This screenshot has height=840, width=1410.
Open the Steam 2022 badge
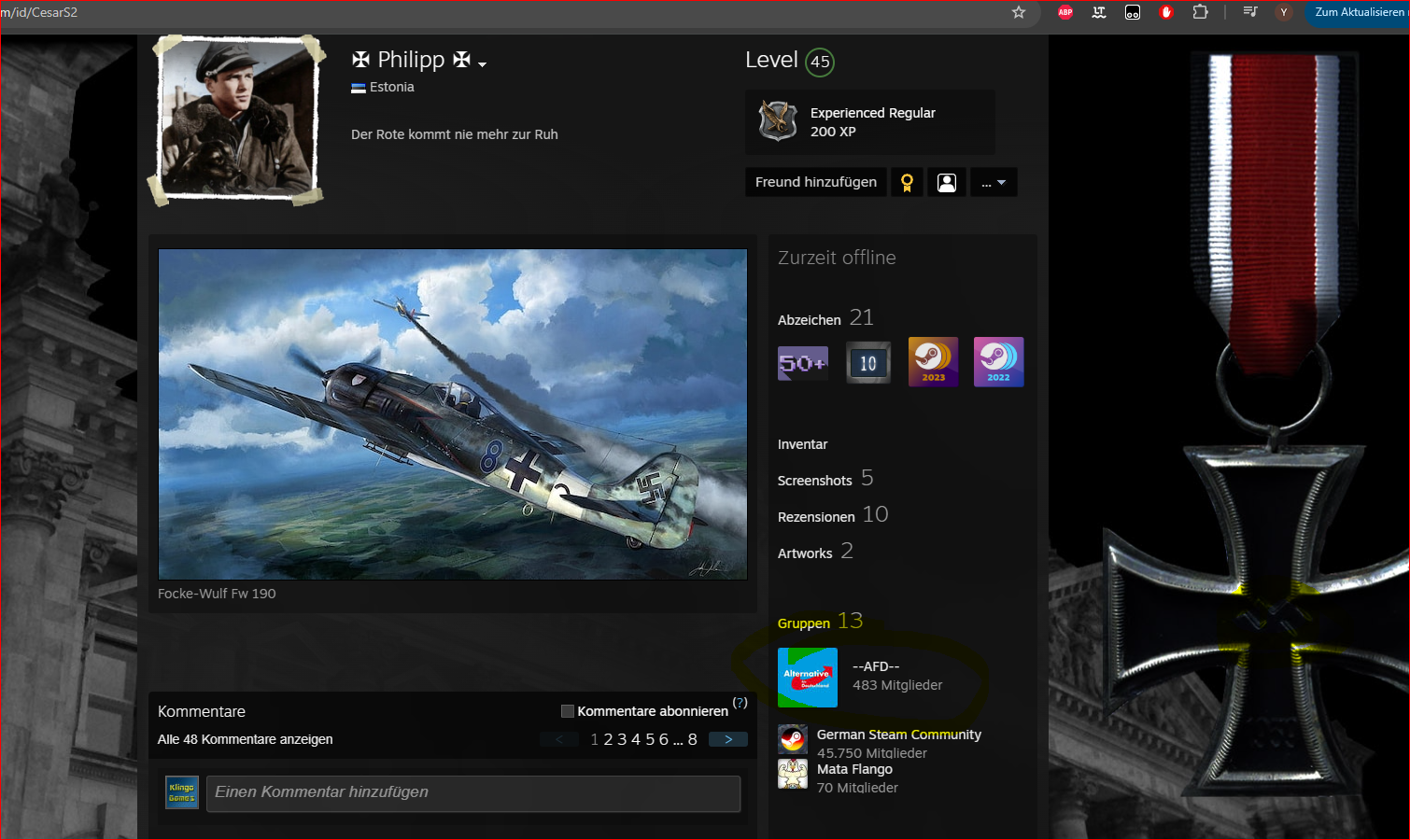pos(998,362)
